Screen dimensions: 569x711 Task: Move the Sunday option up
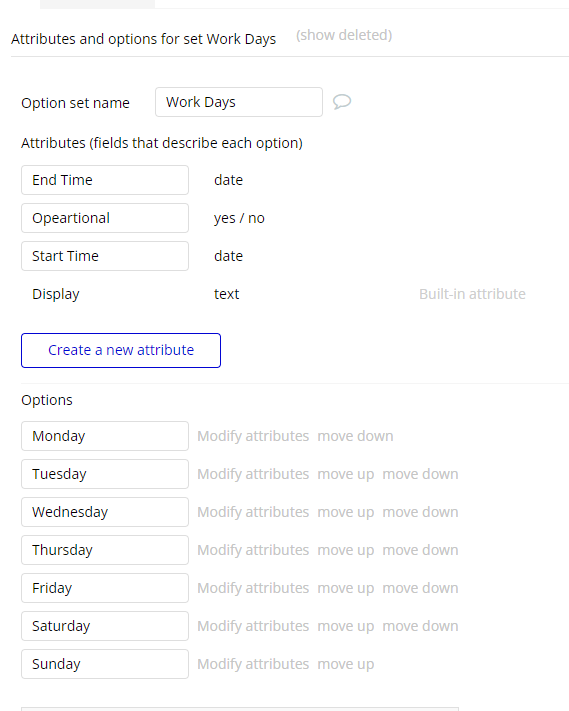click(x=346, y=664)
